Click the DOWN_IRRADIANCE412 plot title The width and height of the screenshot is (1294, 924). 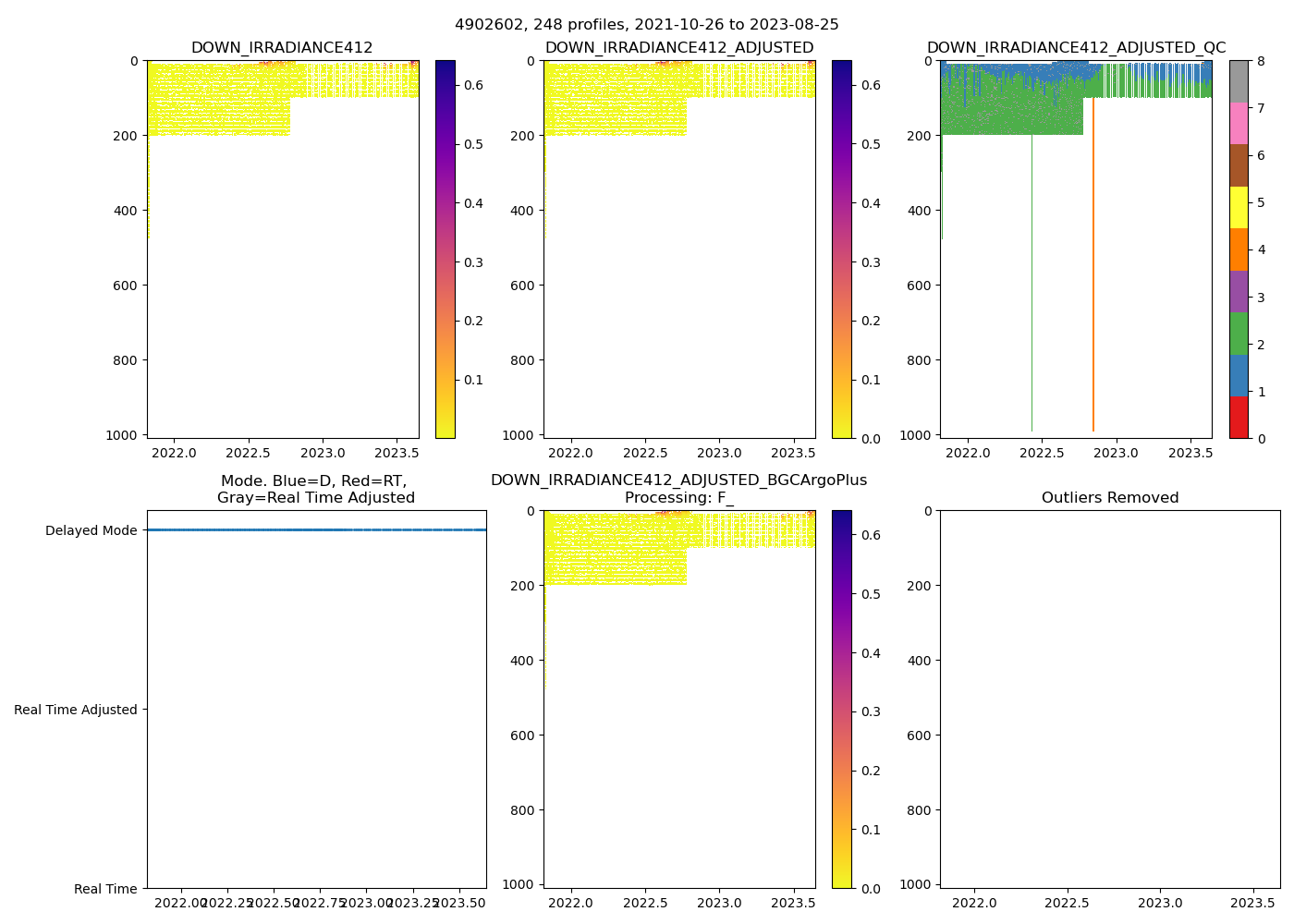[x=282, y=48]
